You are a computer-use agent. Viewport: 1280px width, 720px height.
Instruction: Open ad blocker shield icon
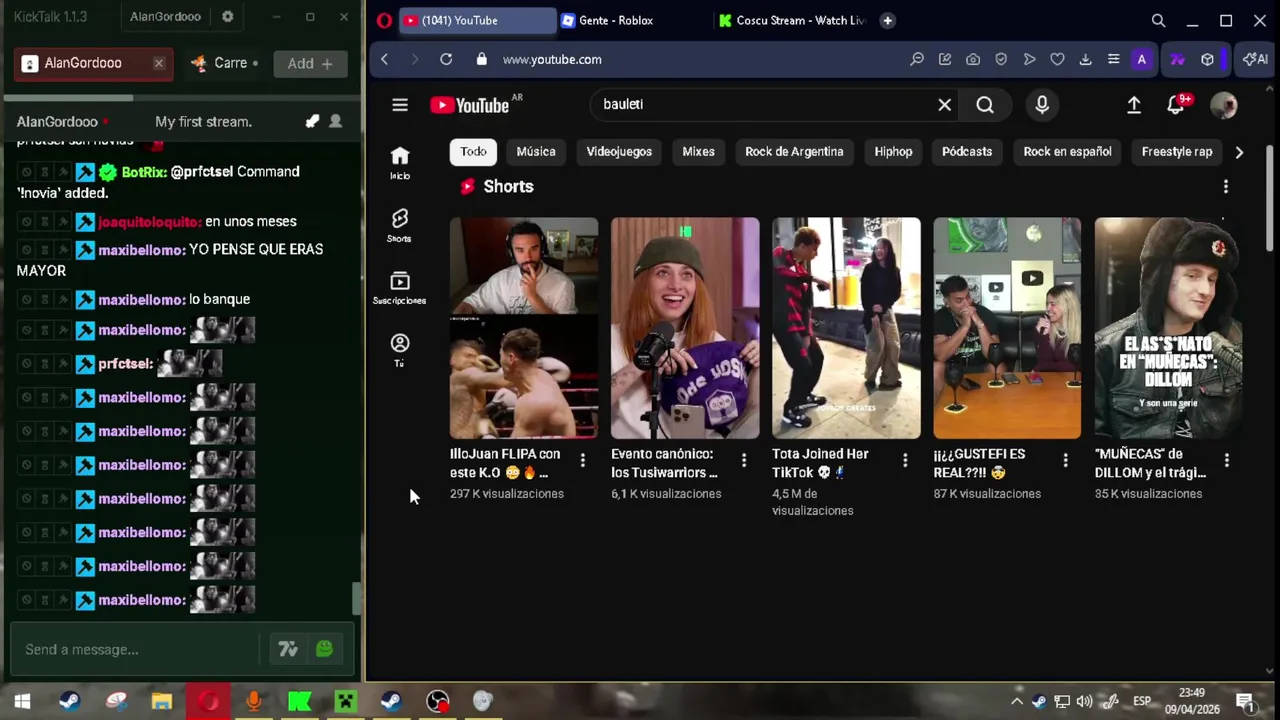tap(1001, 59)
